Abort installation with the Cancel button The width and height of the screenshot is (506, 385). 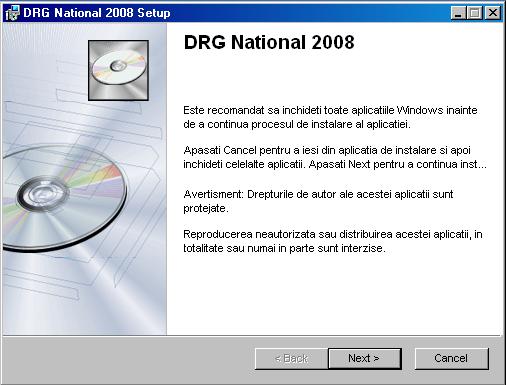click(451, 358)
